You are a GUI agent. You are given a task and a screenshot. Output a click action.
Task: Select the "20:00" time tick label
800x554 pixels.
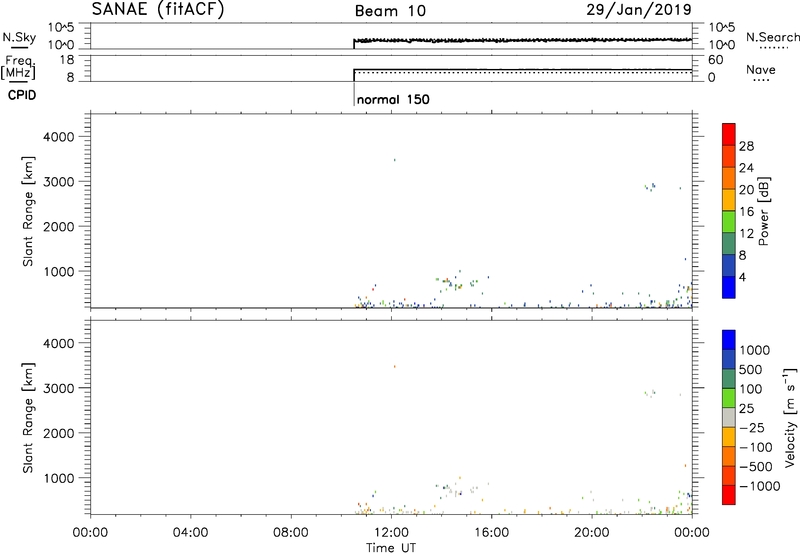(592, 533)
